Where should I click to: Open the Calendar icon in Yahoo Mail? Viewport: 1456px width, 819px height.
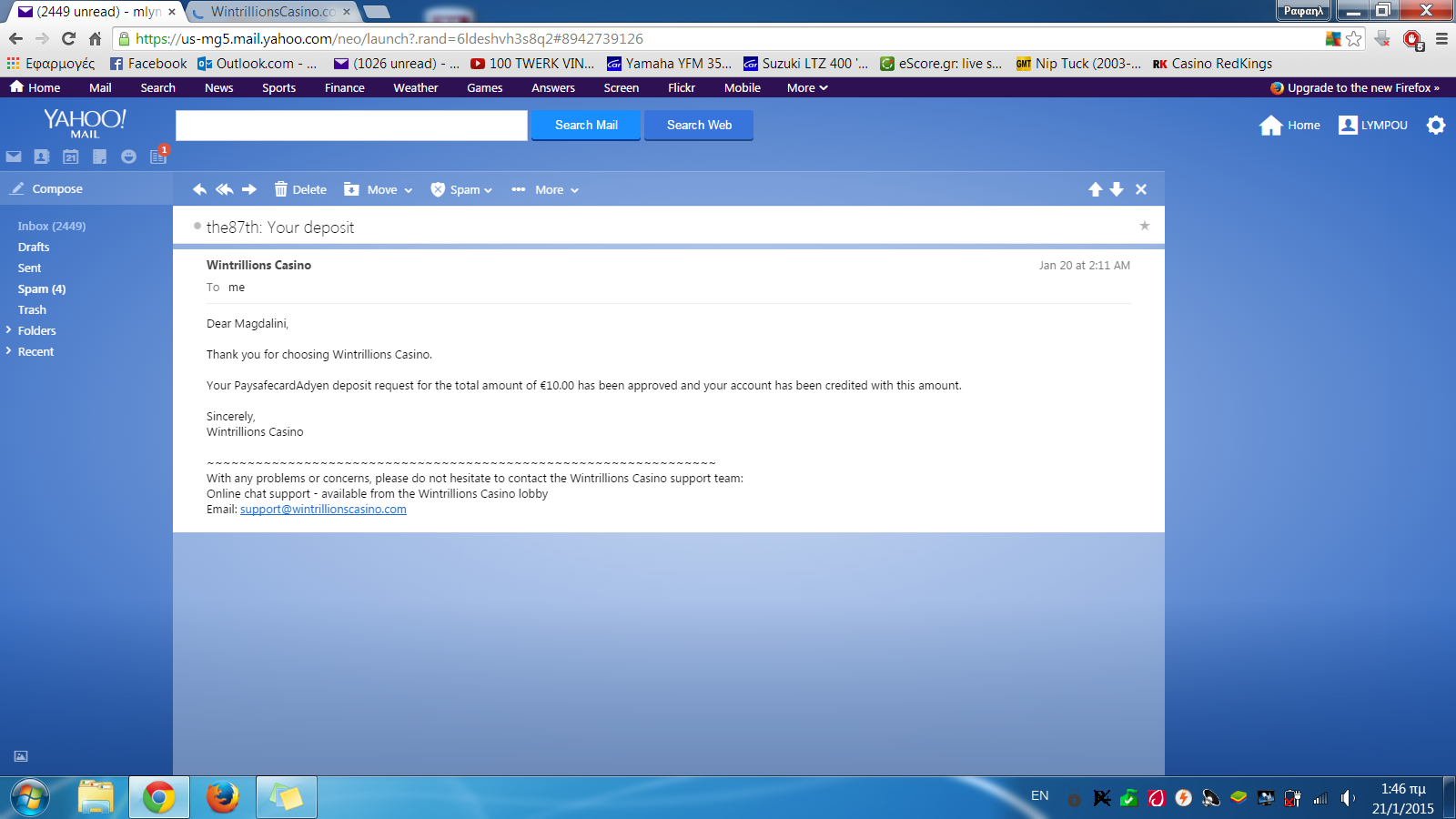click(x=71, y=157)
